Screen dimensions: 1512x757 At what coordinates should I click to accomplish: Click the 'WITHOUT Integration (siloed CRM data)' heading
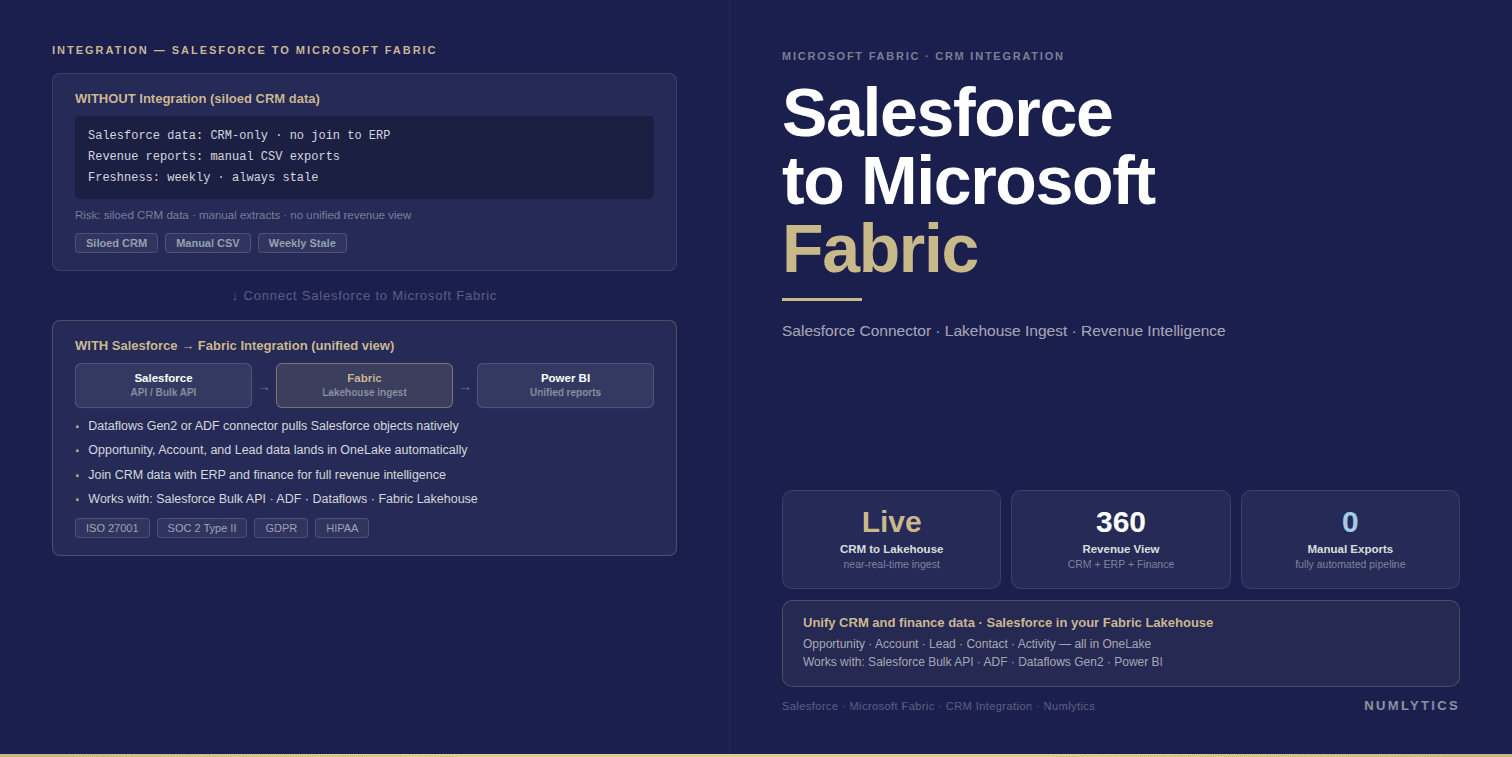[x=198, y=99]
